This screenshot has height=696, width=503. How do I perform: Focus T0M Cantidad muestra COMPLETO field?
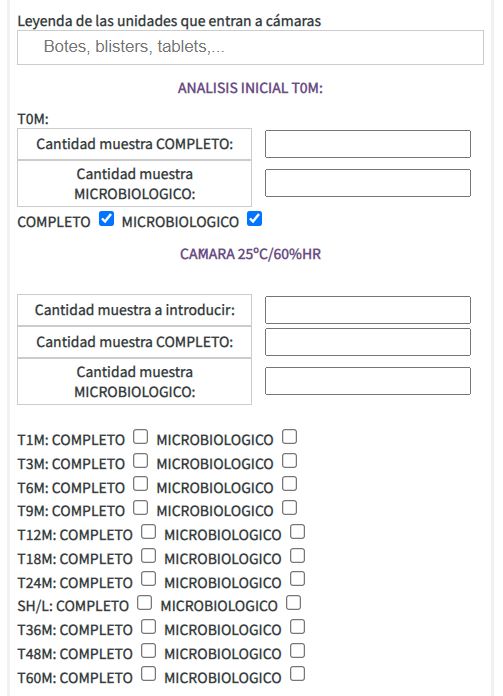[368, 144]
